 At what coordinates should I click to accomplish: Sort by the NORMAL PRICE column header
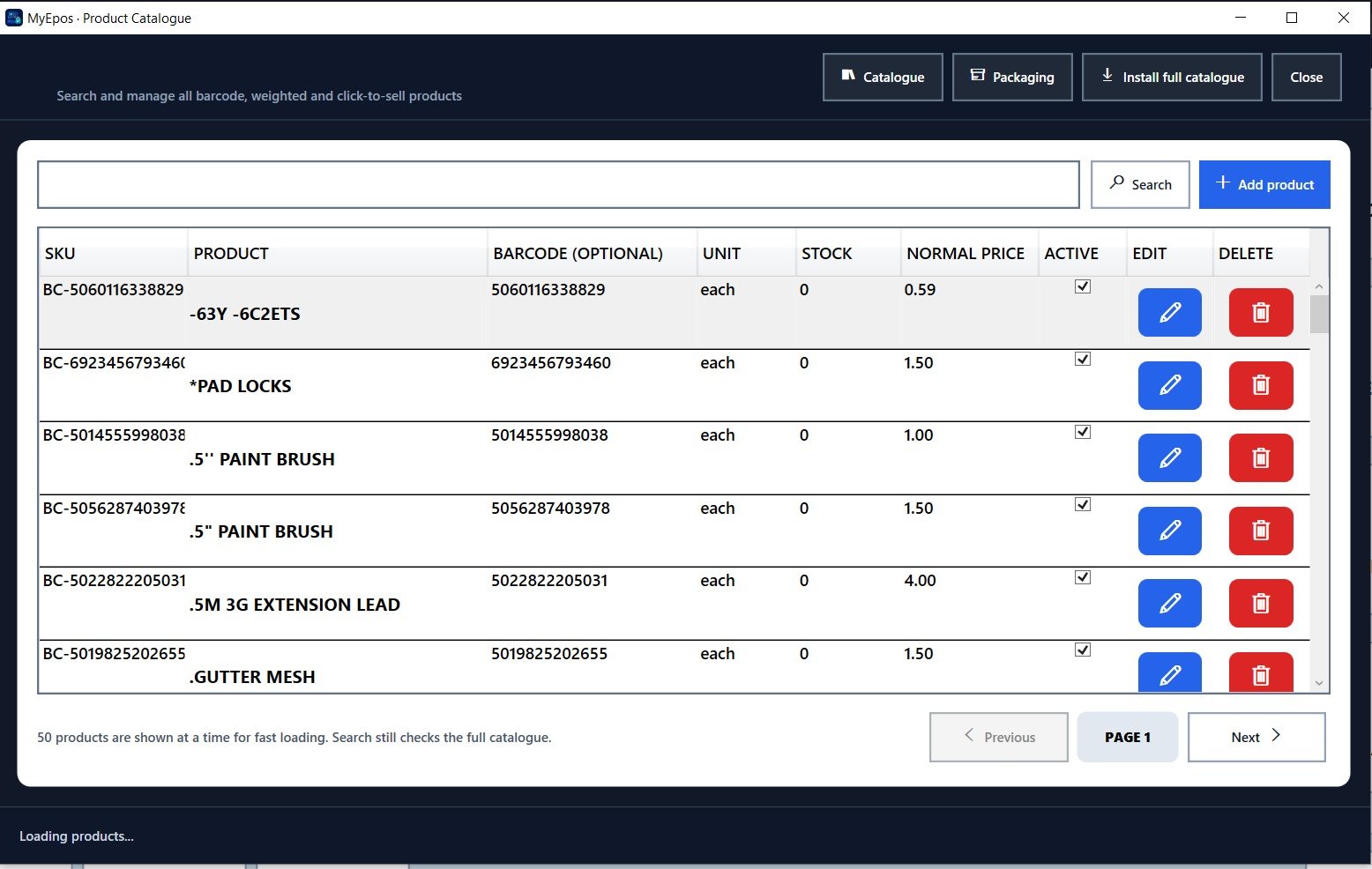coord(969,253)
